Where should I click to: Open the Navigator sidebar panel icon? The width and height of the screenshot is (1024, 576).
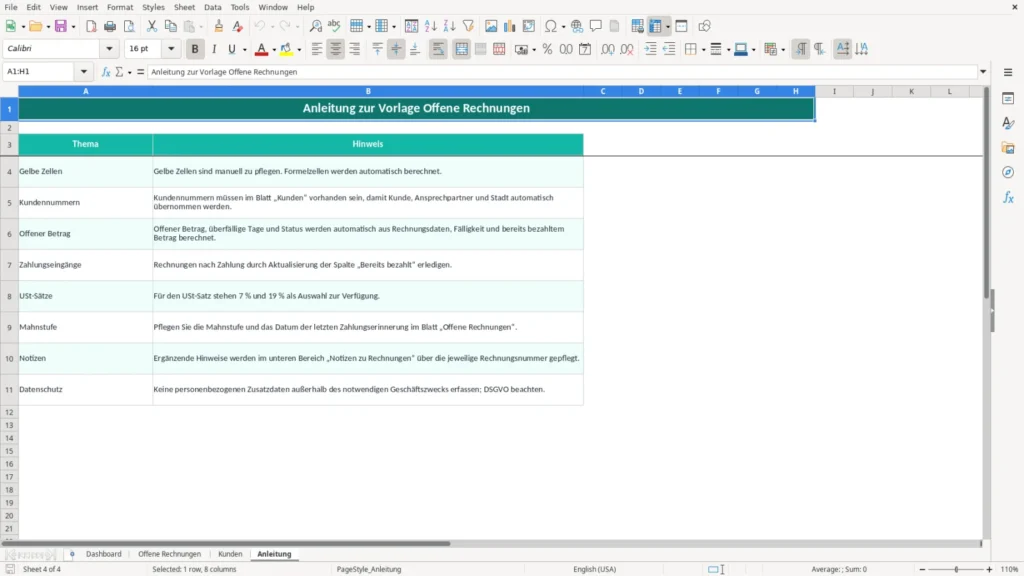1008,172
